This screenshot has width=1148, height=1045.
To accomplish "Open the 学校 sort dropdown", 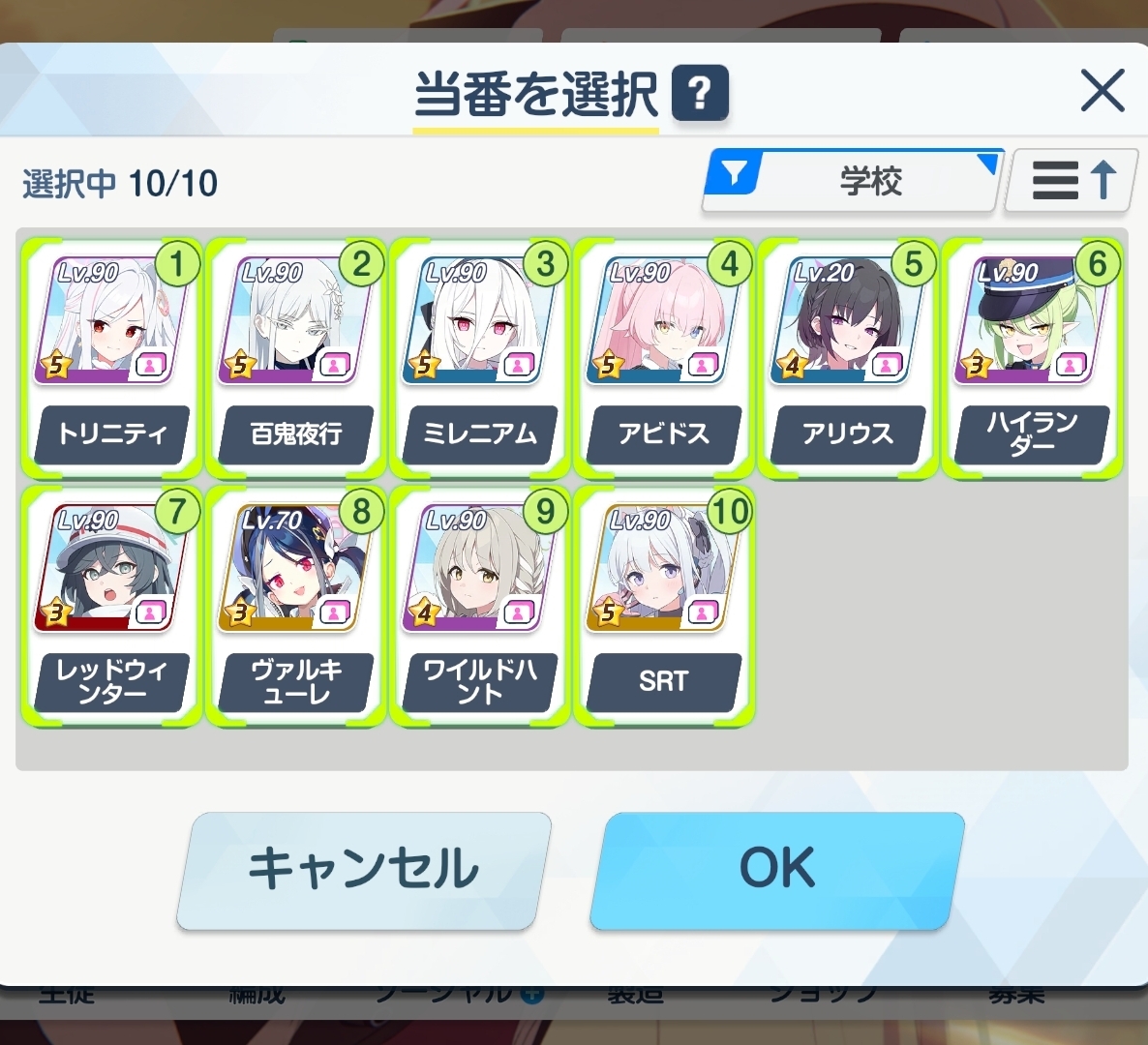I will point(852,181).
